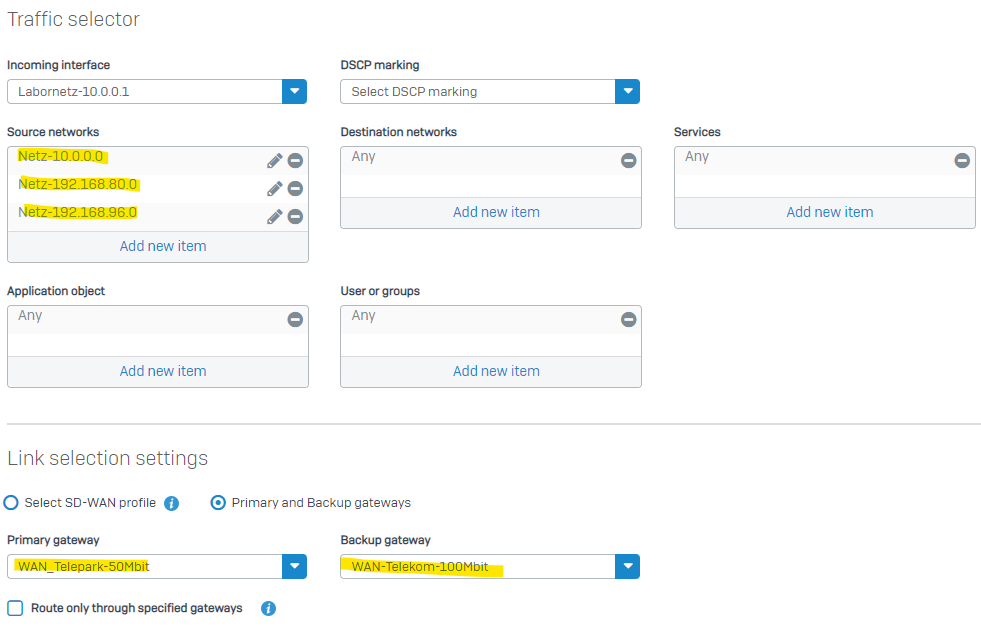Remove Netz-192.168.80.0 from source networks
Viewport: 981px width, 640px height.
(295, 189)
